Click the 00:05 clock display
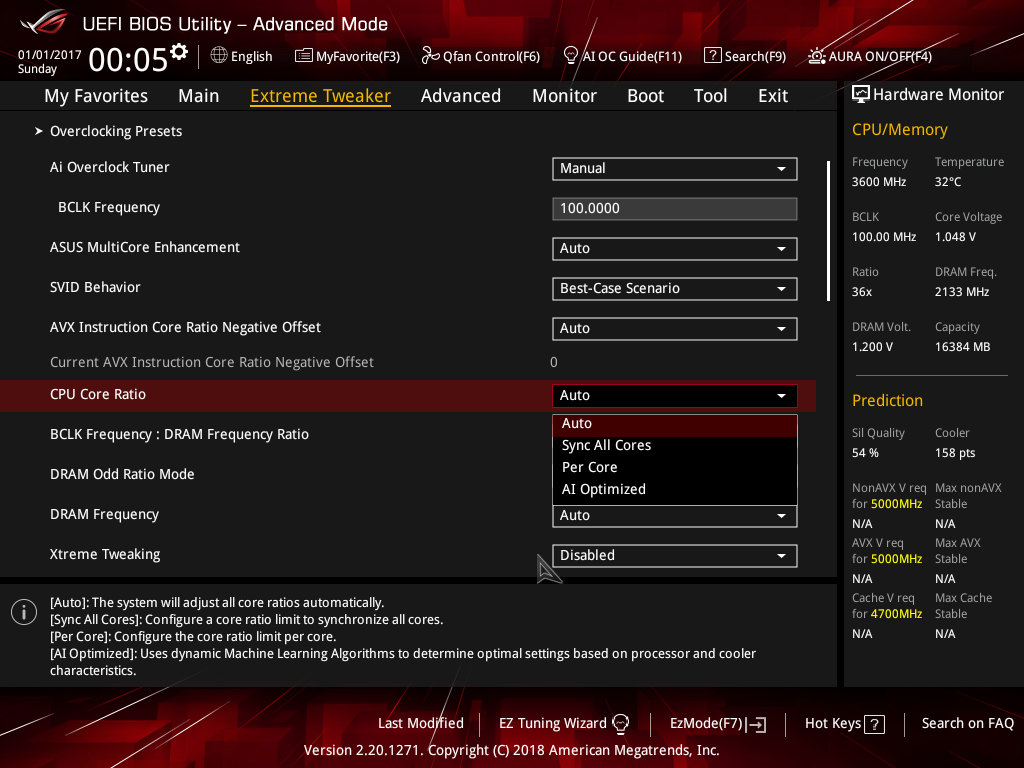 click(x=128, y=59)
